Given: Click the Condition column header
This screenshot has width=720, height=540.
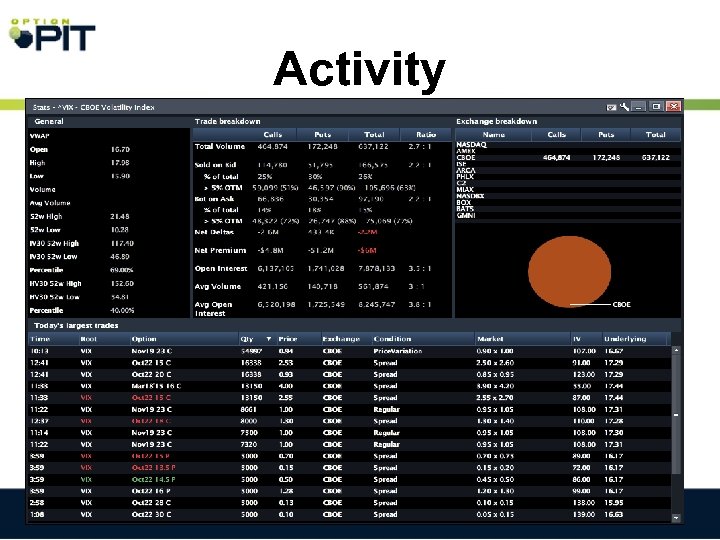Looking at the screenshot, I should tap(423, 339).
